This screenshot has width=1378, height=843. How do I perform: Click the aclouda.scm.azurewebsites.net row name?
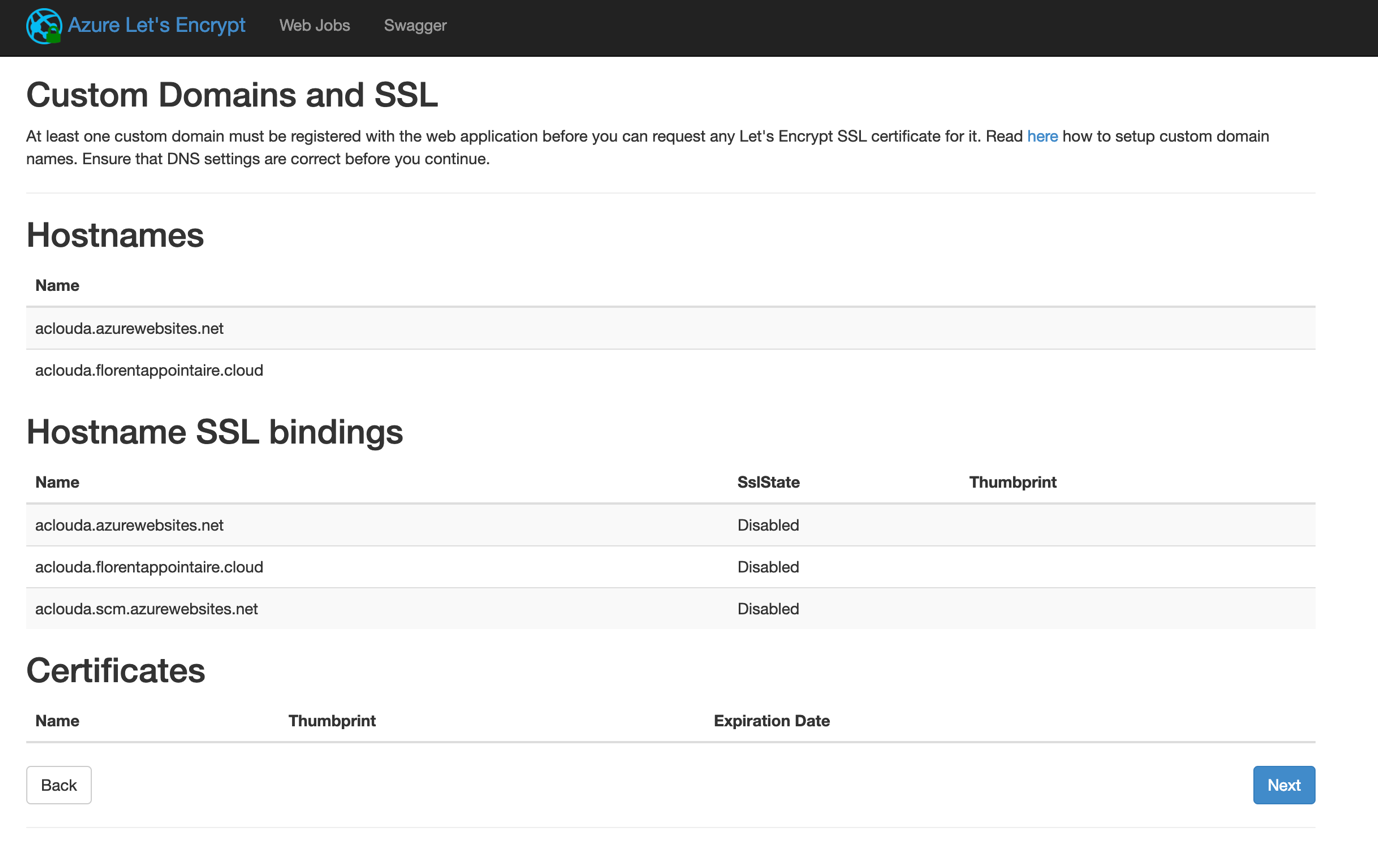[146, 609]
